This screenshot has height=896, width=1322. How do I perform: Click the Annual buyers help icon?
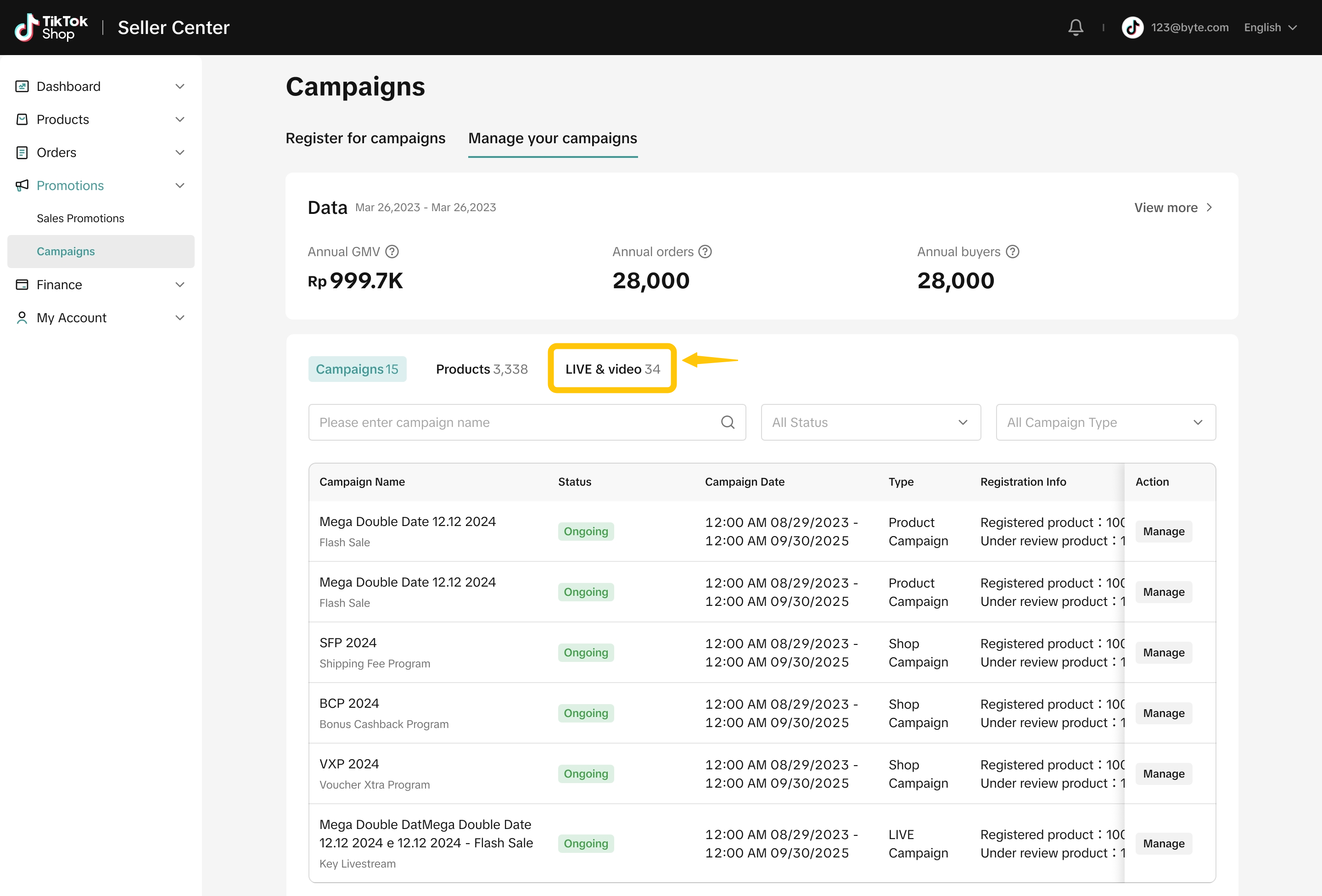(x=1012, y=252)
